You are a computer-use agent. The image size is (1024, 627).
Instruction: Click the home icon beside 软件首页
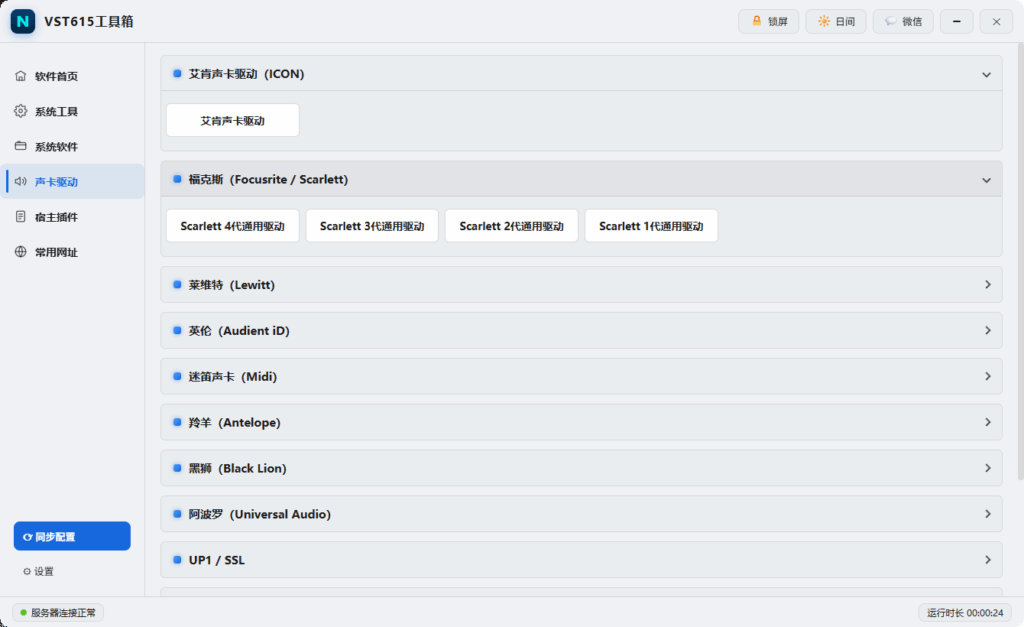(x=21, y=76)
